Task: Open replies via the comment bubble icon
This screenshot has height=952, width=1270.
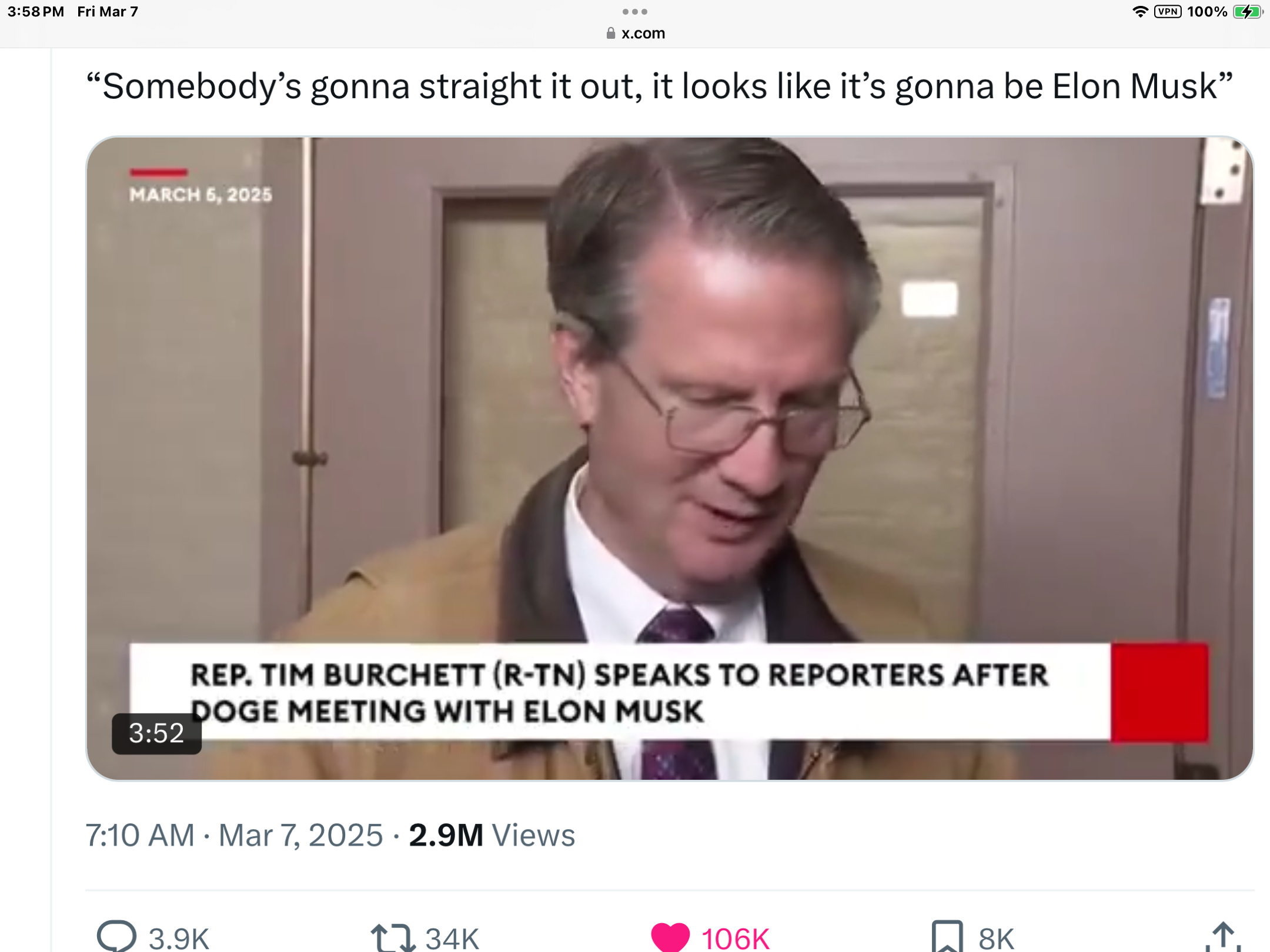Action: pos(116,936)
